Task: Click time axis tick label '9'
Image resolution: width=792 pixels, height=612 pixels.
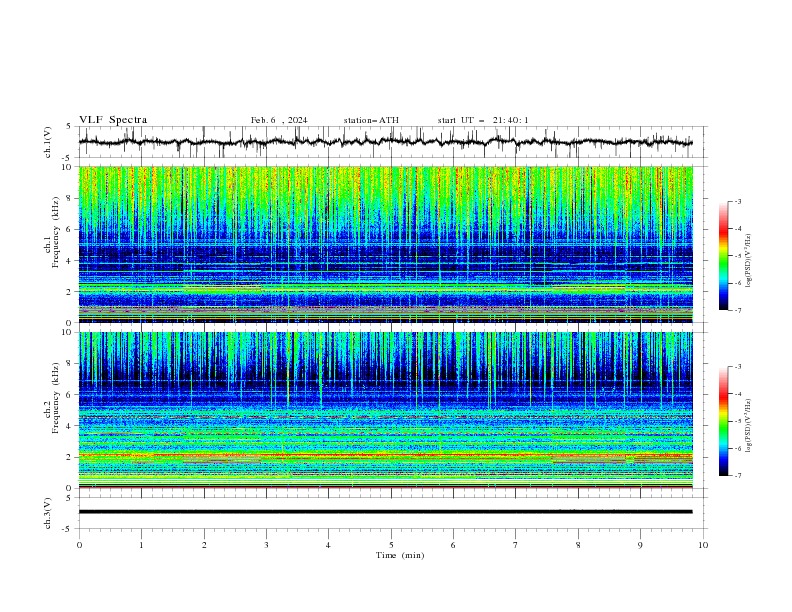Action: pyautogui.click(x=640, y=545)
